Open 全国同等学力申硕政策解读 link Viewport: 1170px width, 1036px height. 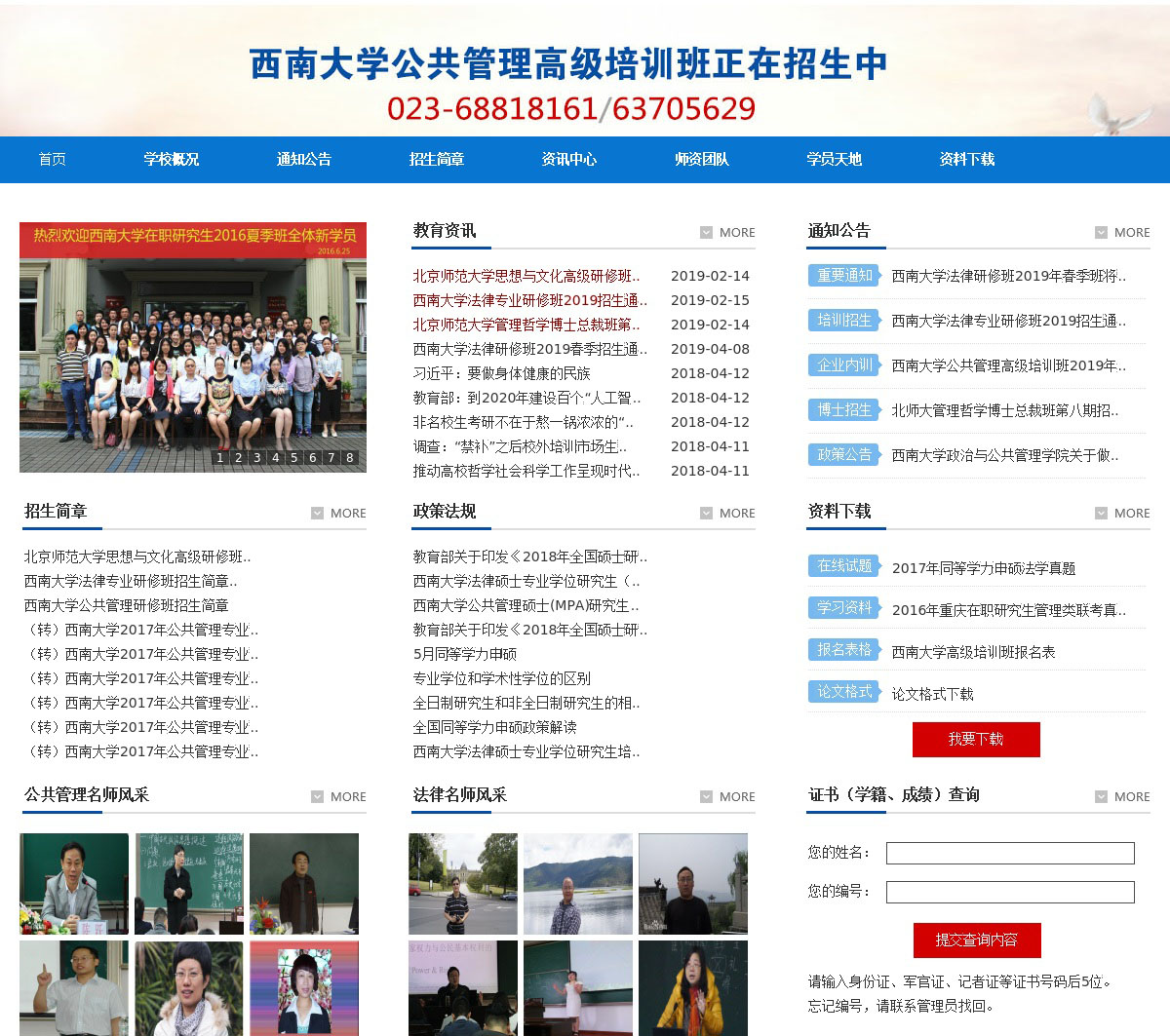coord(494,727)
